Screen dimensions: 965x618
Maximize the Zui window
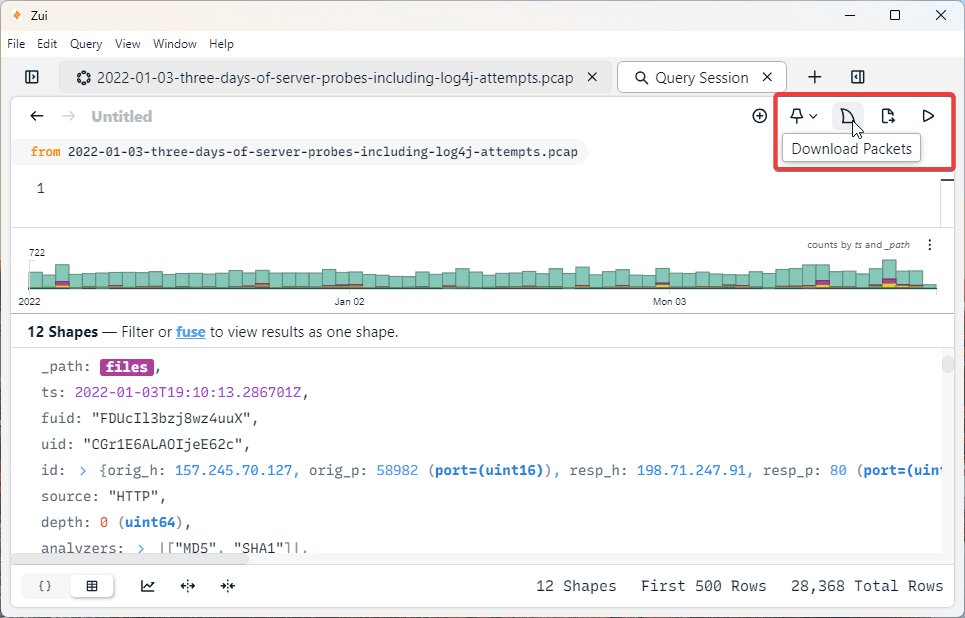click(895, 15)
